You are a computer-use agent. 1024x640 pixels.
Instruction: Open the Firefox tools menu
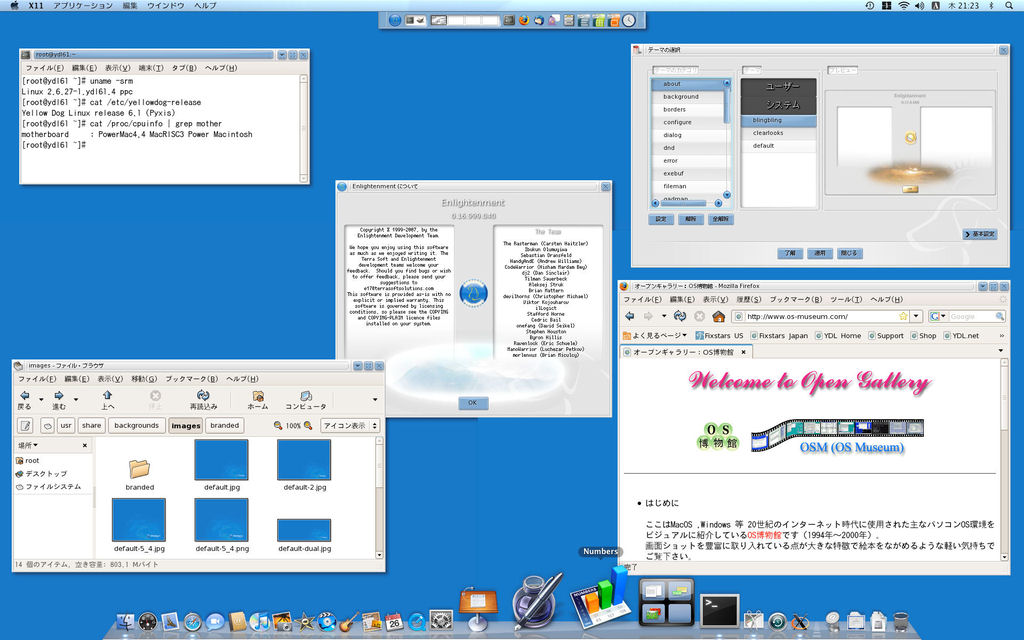[x=846, y=299]
